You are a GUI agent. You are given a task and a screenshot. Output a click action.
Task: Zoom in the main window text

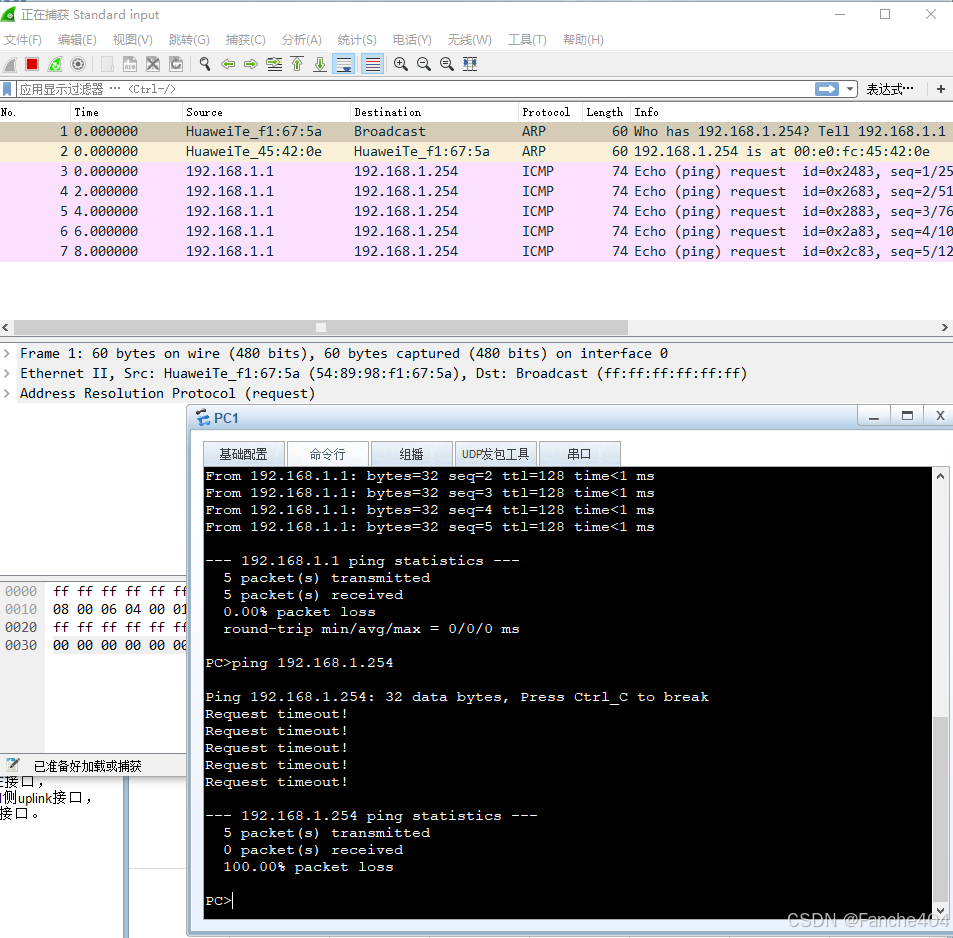click(x=401, y=64)
